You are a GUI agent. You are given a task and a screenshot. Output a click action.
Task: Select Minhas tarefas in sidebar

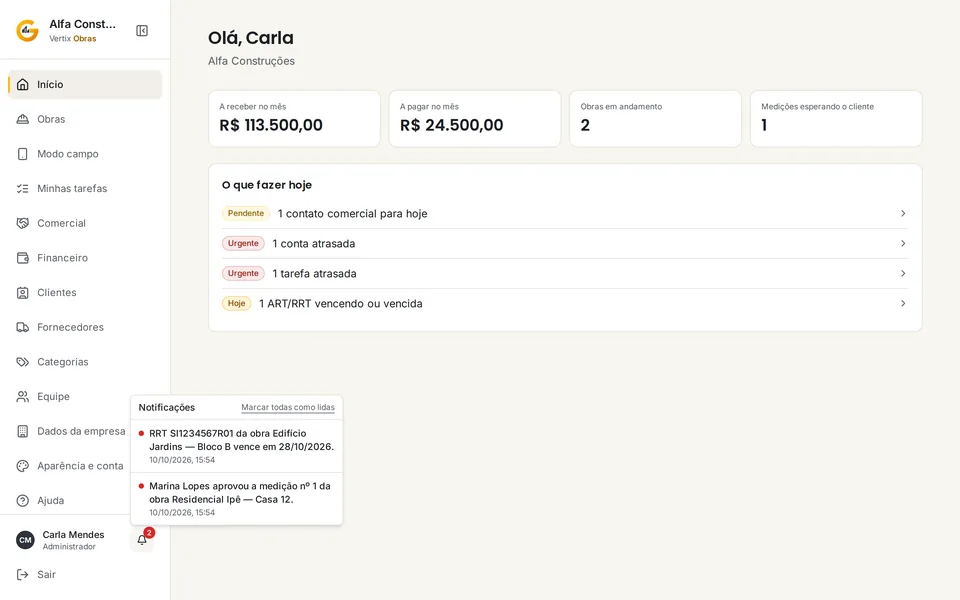pyautogui.click(x=85, y=189)
